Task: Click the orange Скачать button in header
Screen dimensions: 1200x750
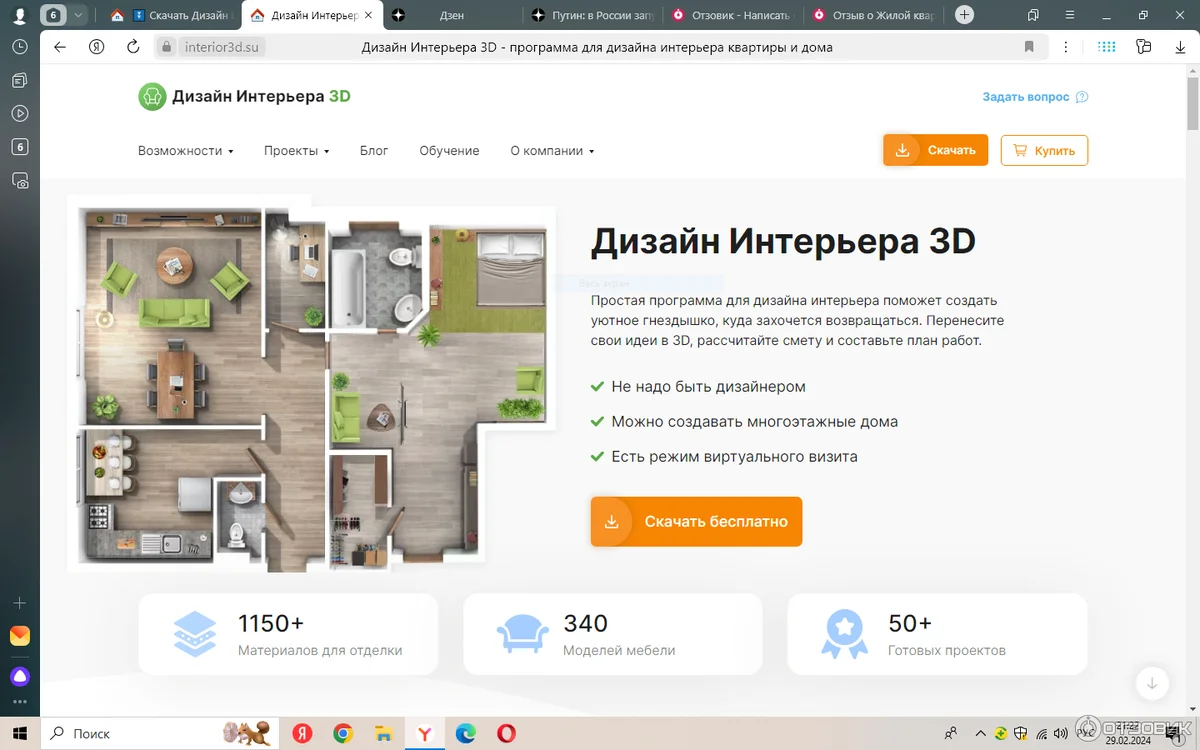Action: pyautogui.click(x=935, y=150)
